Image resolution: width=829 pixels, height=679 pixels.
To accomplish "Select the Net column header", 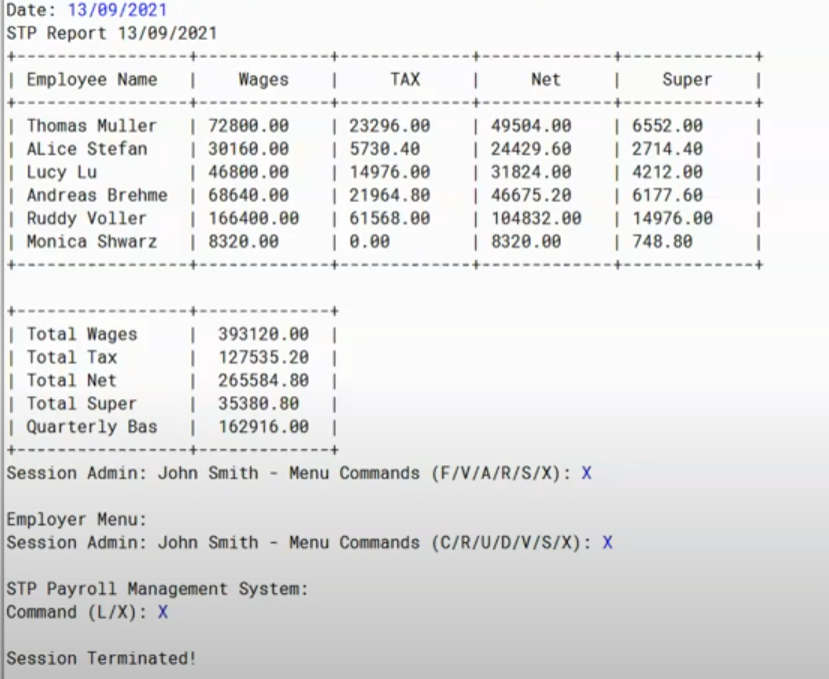I will (x=545, y=80).
